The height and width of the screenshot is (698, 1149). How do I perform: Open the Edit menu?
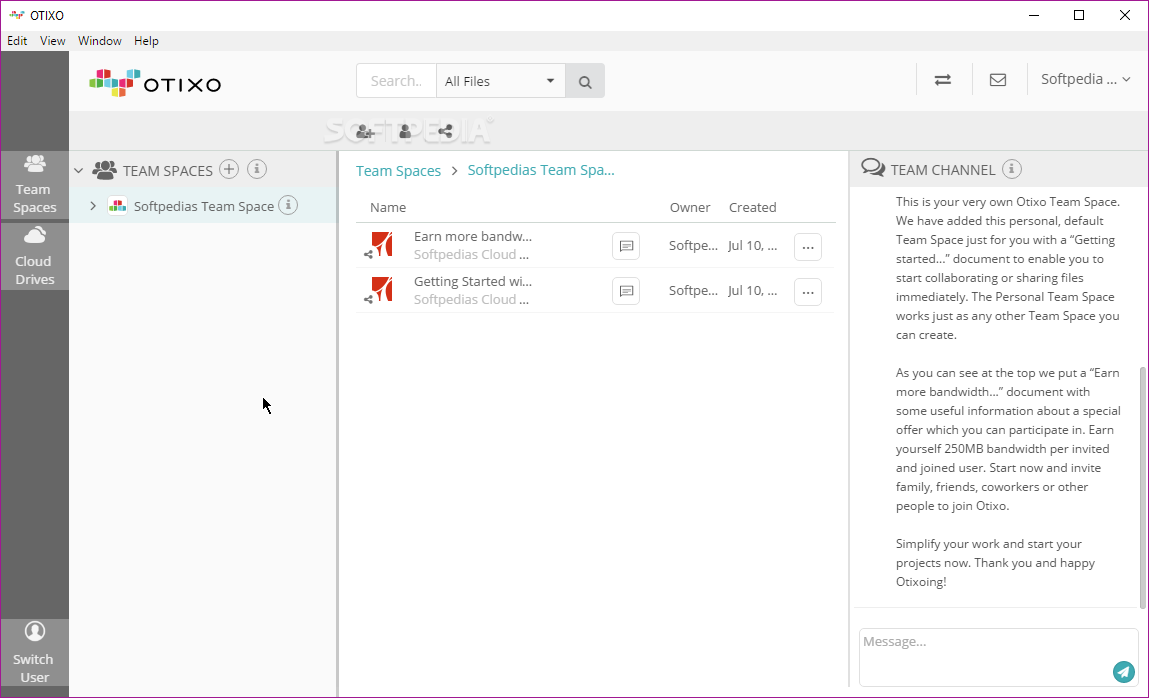pyautogui.click(x=18, y=41)
